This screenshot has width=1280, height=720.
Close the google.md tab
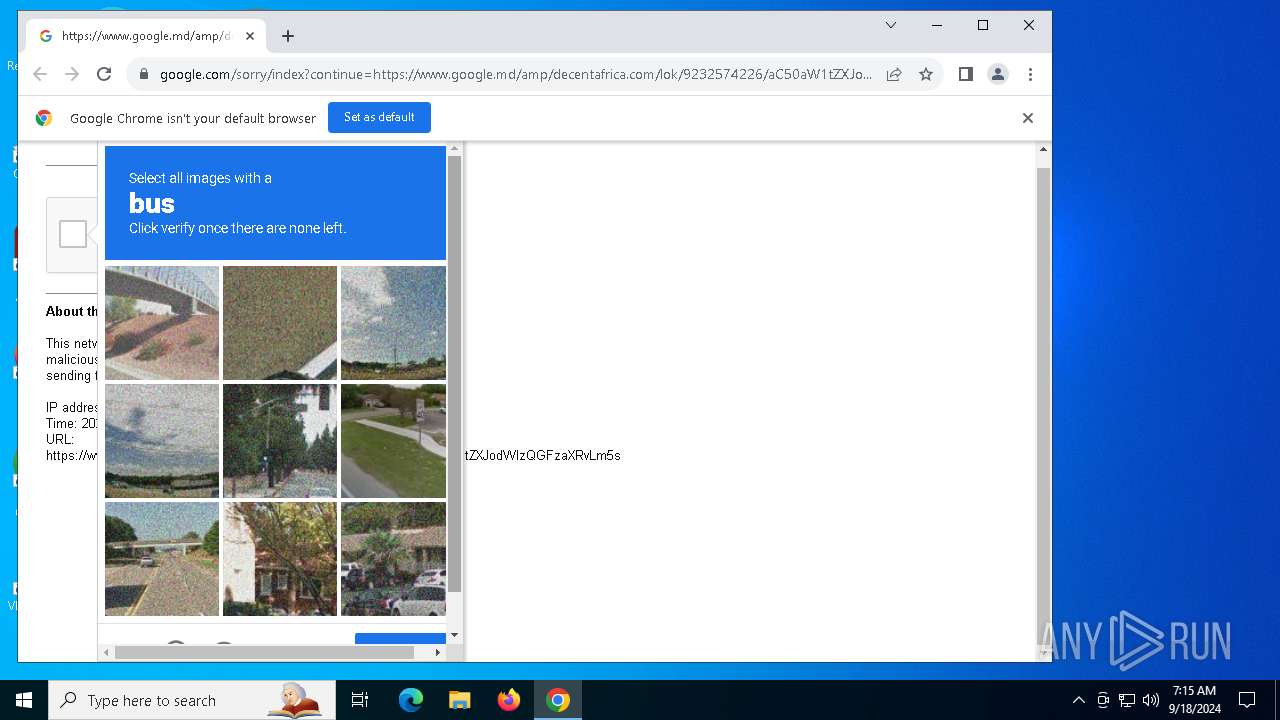(250, 36)
